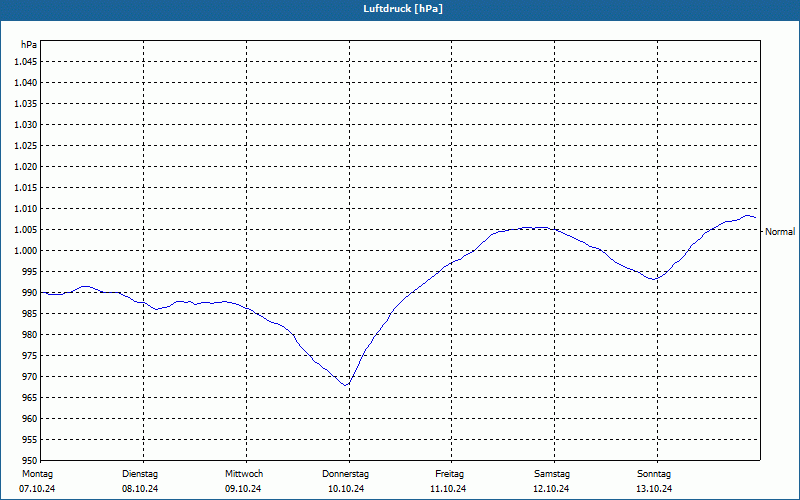Image resolution: width=800 pixels, height=500 pixels.
Task: Click the 'Mittwoch' day label
Action: [x=244, y=474]
